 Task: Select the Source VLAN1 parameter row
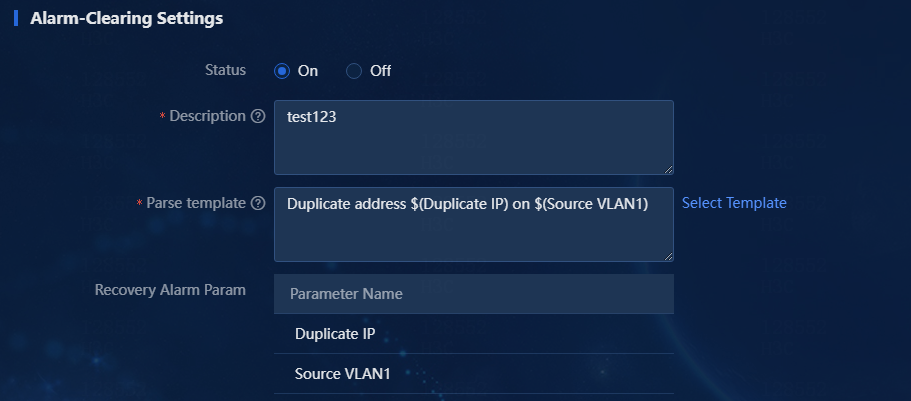(x=474, y=374)
